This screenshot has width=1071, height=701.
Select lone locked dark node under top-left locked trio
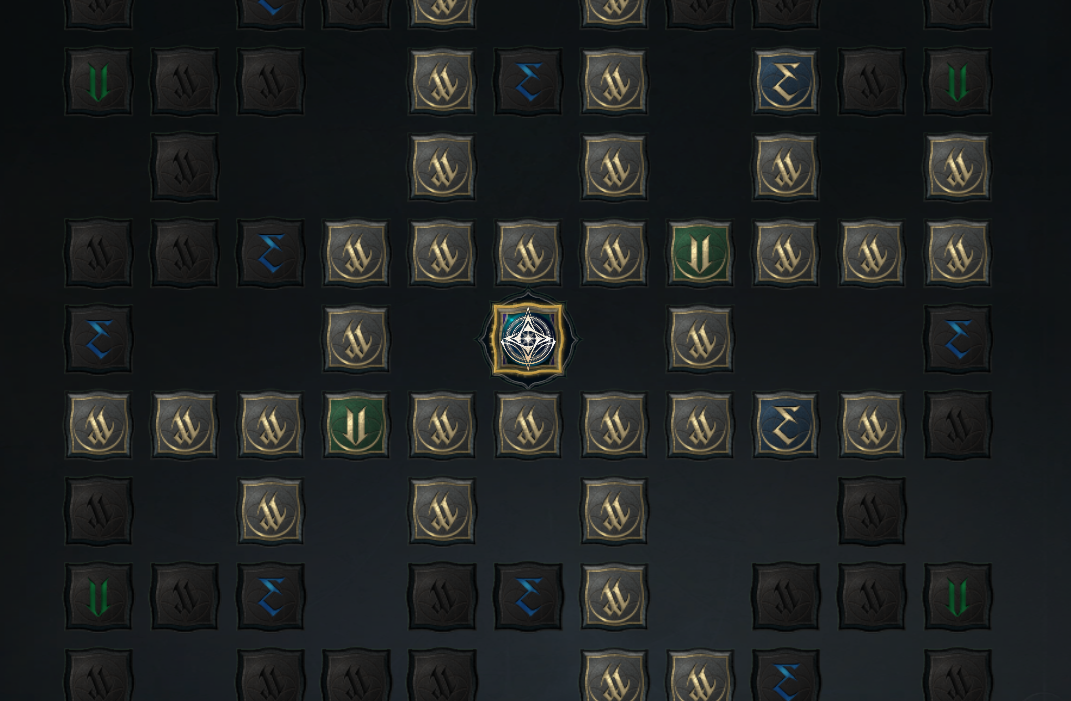point(184,167)
